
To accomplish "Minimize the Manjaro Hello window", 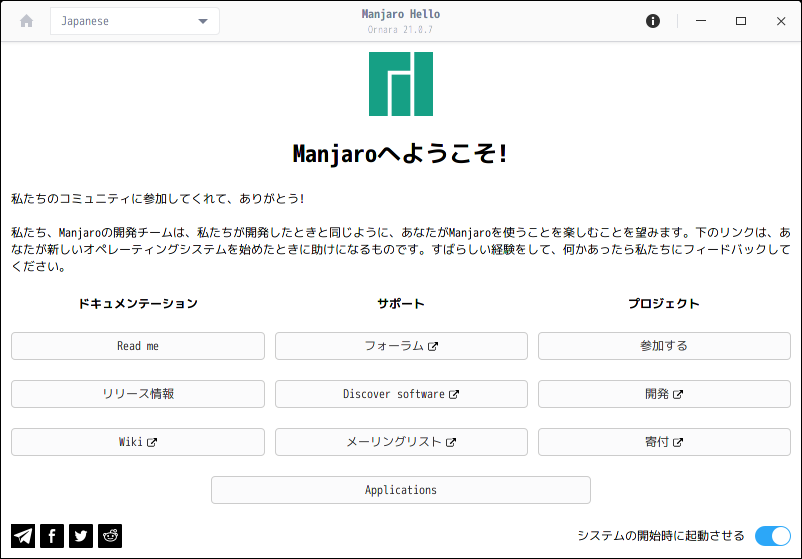I will coord(701,21).
